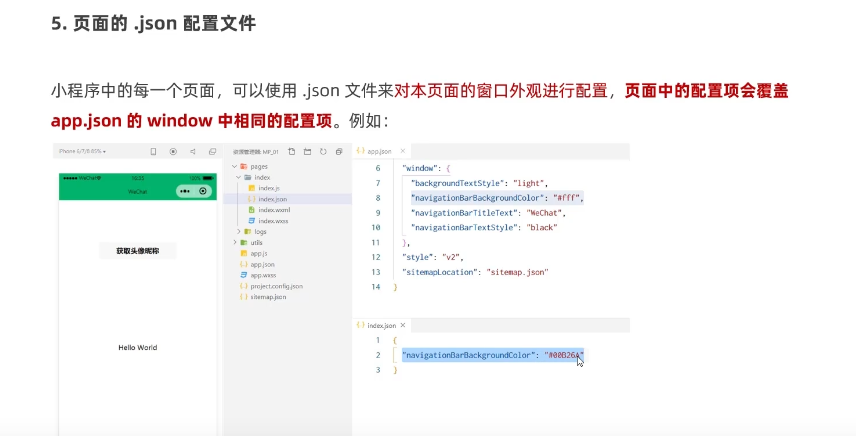Click the simulator record circle icon
This screenshot has width=856, height=436.
click(173, 152)
